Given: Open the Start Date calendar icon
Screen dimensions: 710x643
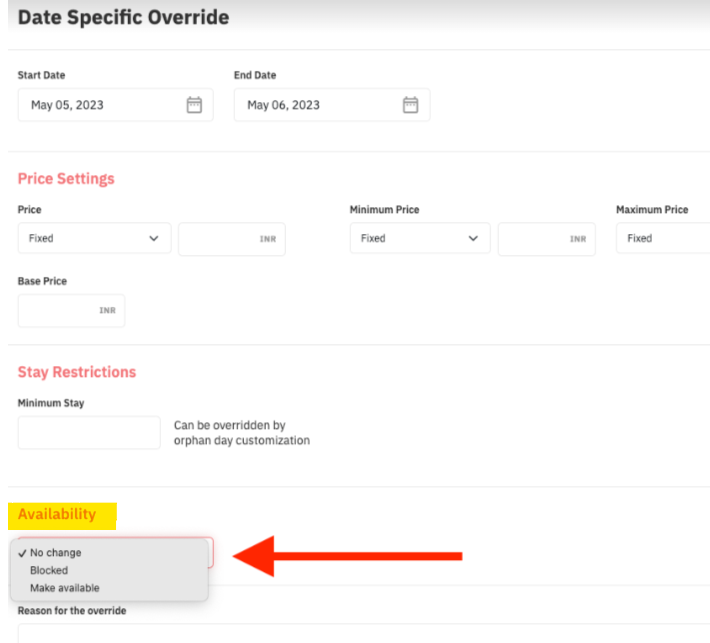Looking at the screenshot, I should point(194,105).
